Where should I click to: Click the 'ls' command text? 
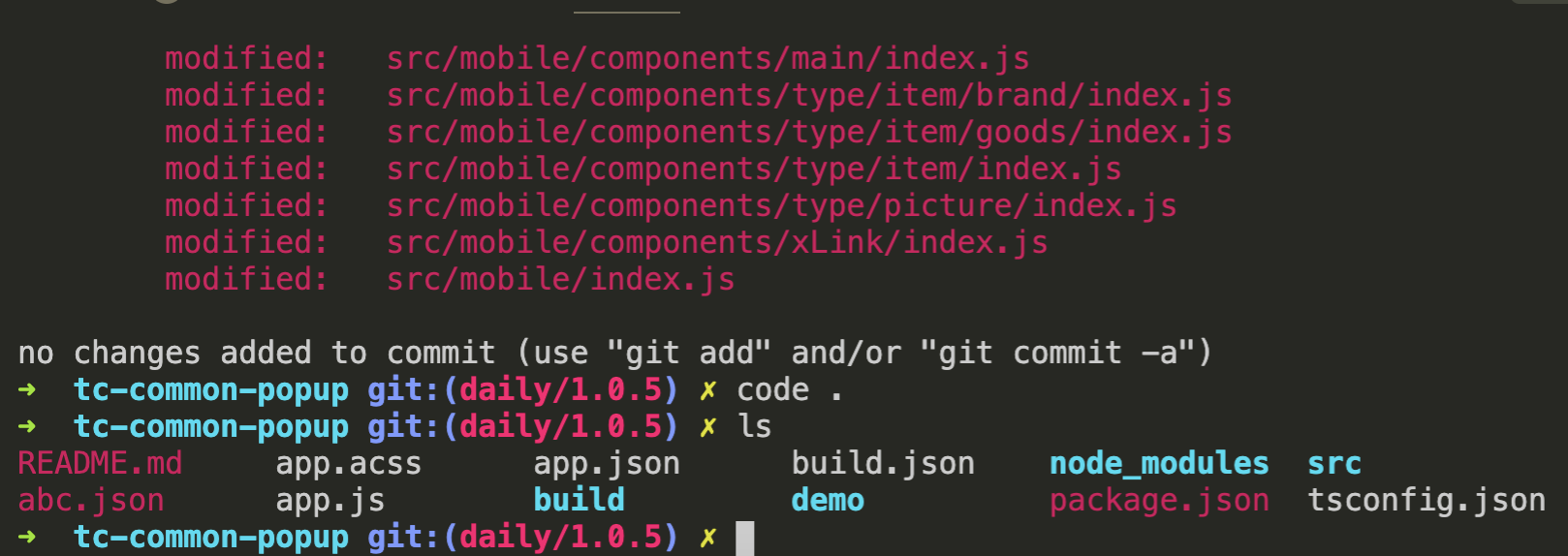click(x=755, y=427)
